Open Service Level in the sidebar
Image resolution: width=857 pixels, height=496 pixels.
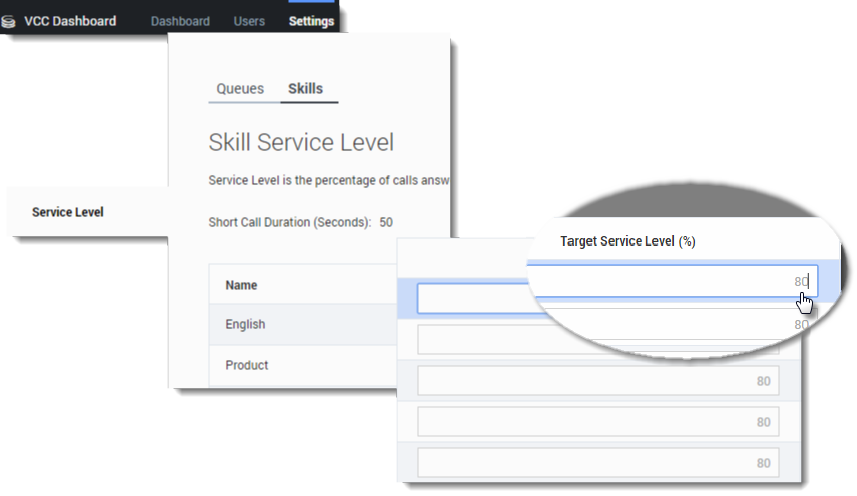pos(68,212)
